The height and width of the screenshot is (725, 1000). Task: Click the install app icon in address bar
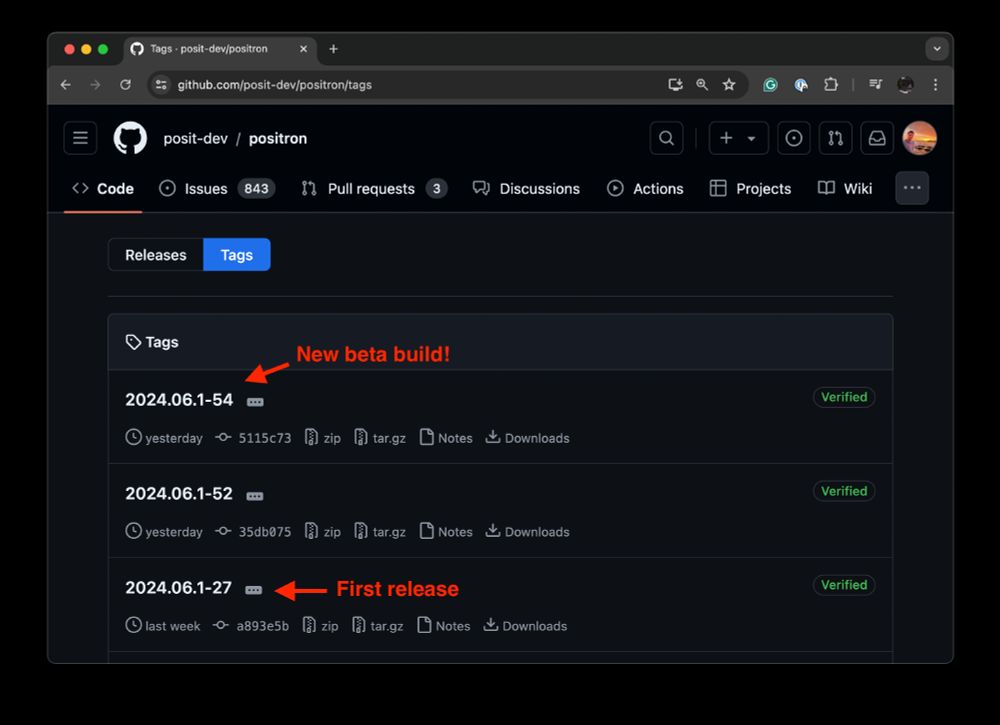point(675,85)
